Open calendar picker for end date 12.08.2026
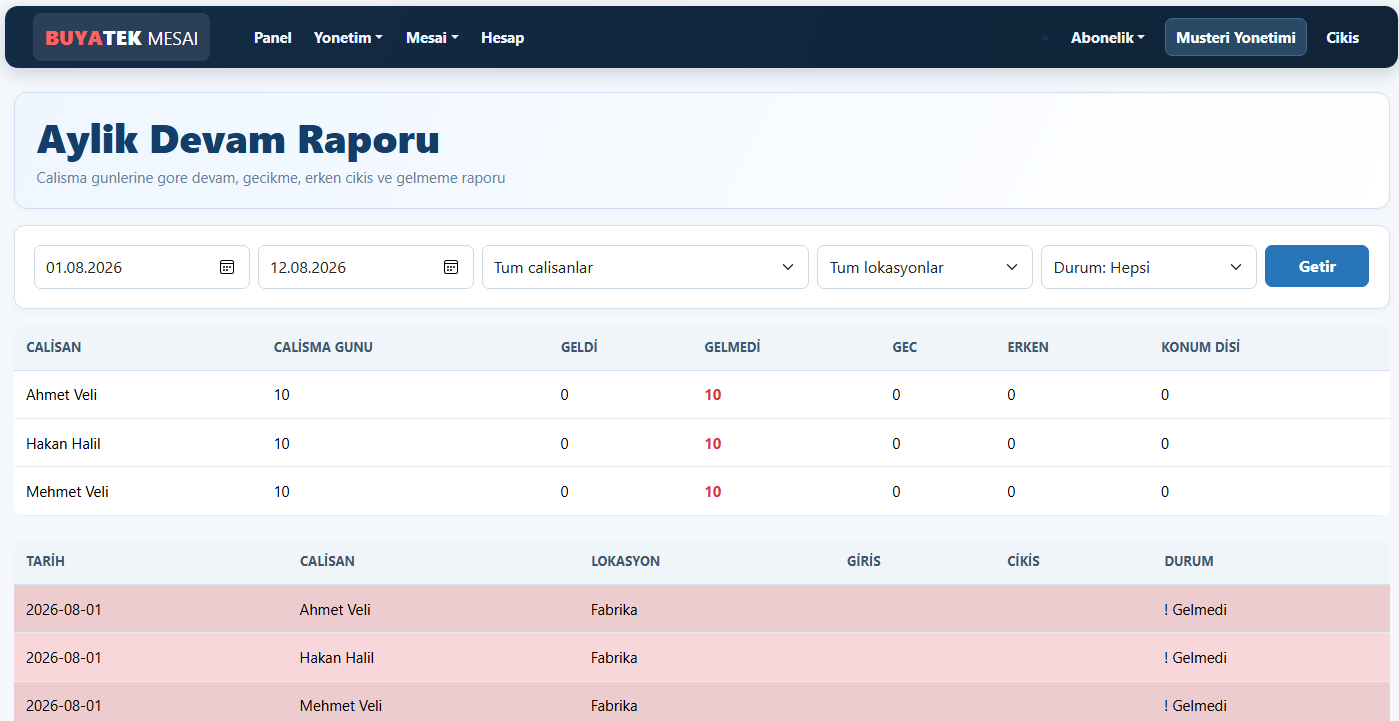This screenshot has height=721, width=1399. [451, 267]
